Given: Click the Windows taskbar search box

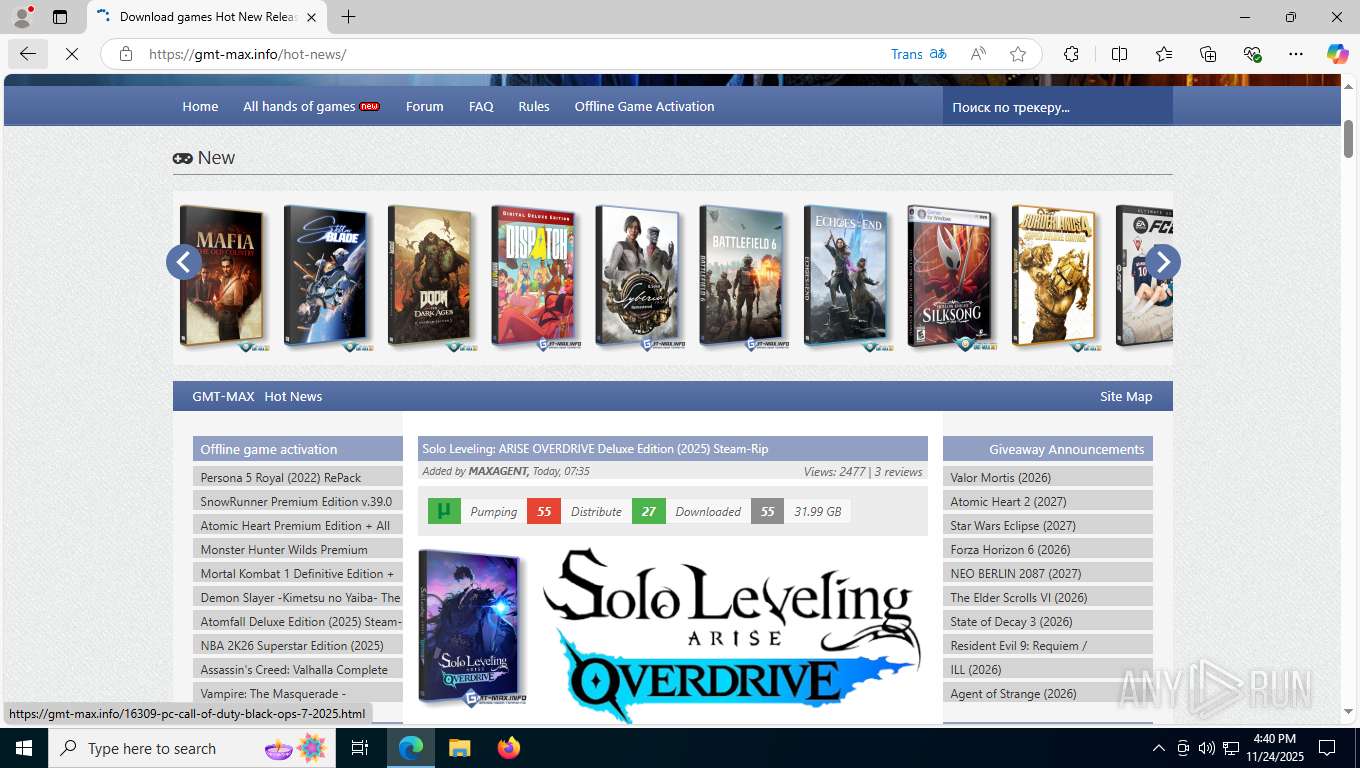Looking at the screenshot, I should coord(190,748).
